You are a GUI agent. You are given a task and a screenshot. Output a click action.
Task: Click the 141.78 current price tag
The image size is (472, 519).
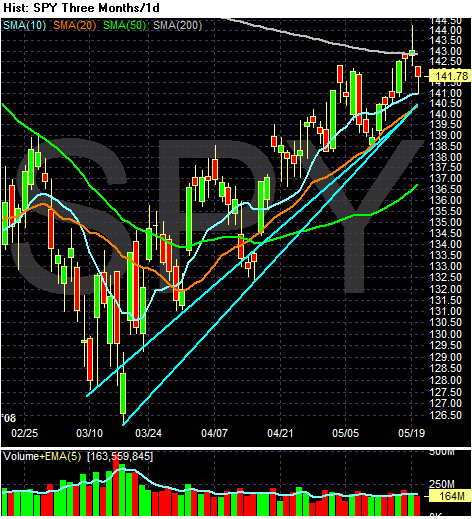coord(449,76)
